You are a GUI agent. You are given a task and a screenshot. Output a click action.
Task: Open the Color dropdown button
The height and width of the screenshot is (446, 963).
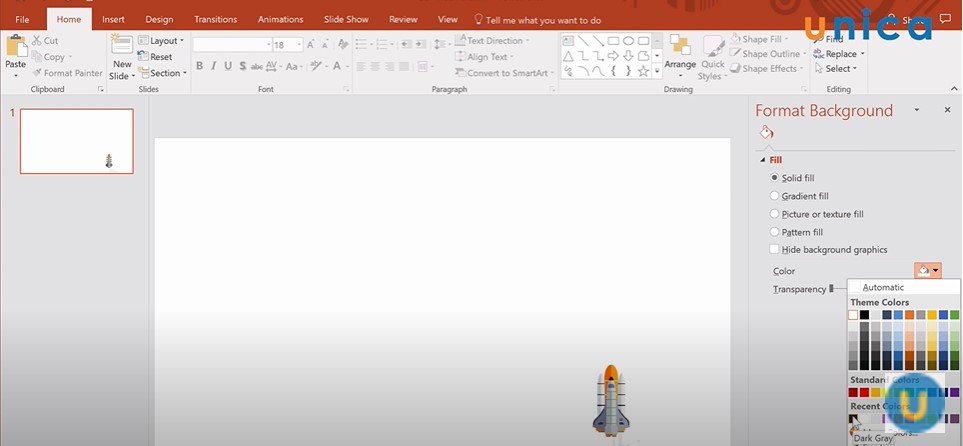pyautogui.click(x=928, y=270)
